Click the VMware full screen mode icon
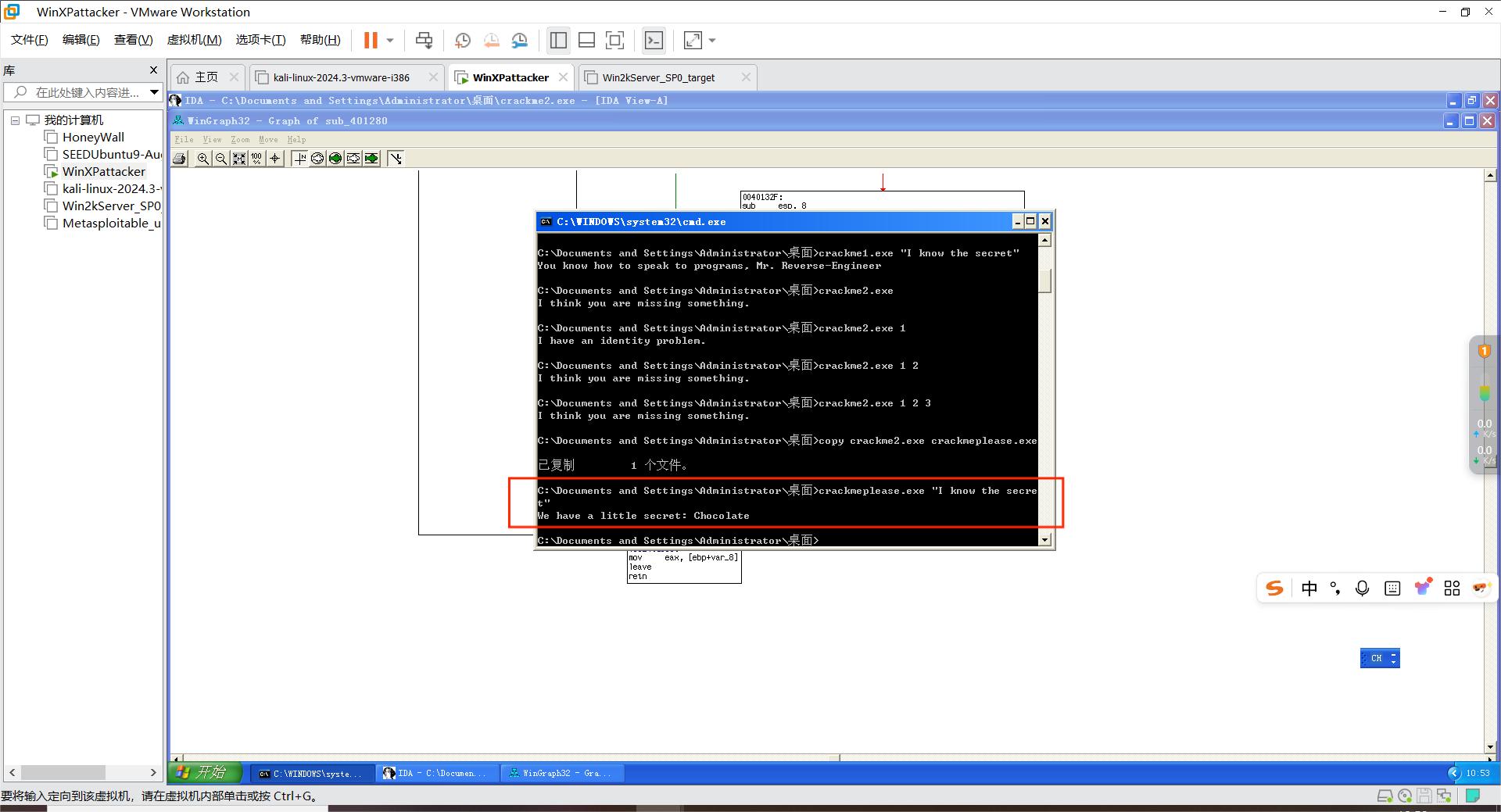Viewport: 1501px width, 812px height. [x=615, y=40]
